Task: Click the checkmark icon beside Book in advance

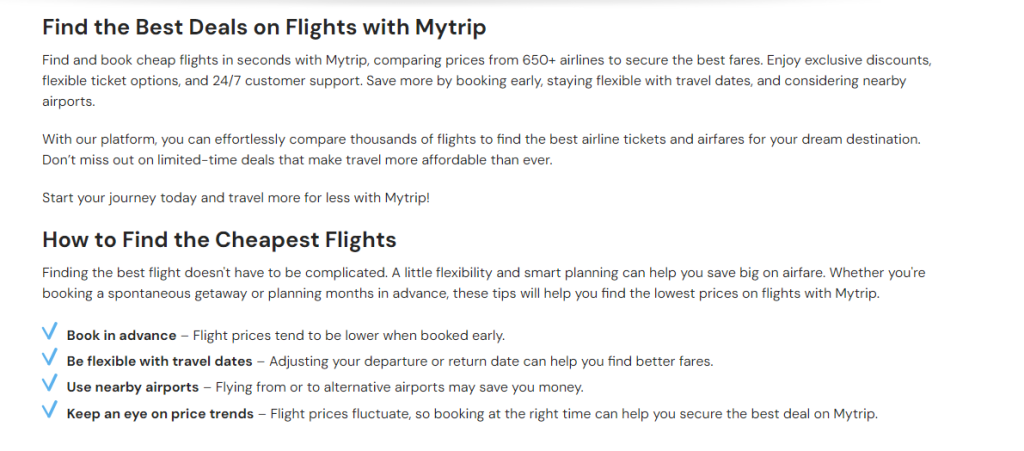Action: pyautogui.click(x=50, y=332)
